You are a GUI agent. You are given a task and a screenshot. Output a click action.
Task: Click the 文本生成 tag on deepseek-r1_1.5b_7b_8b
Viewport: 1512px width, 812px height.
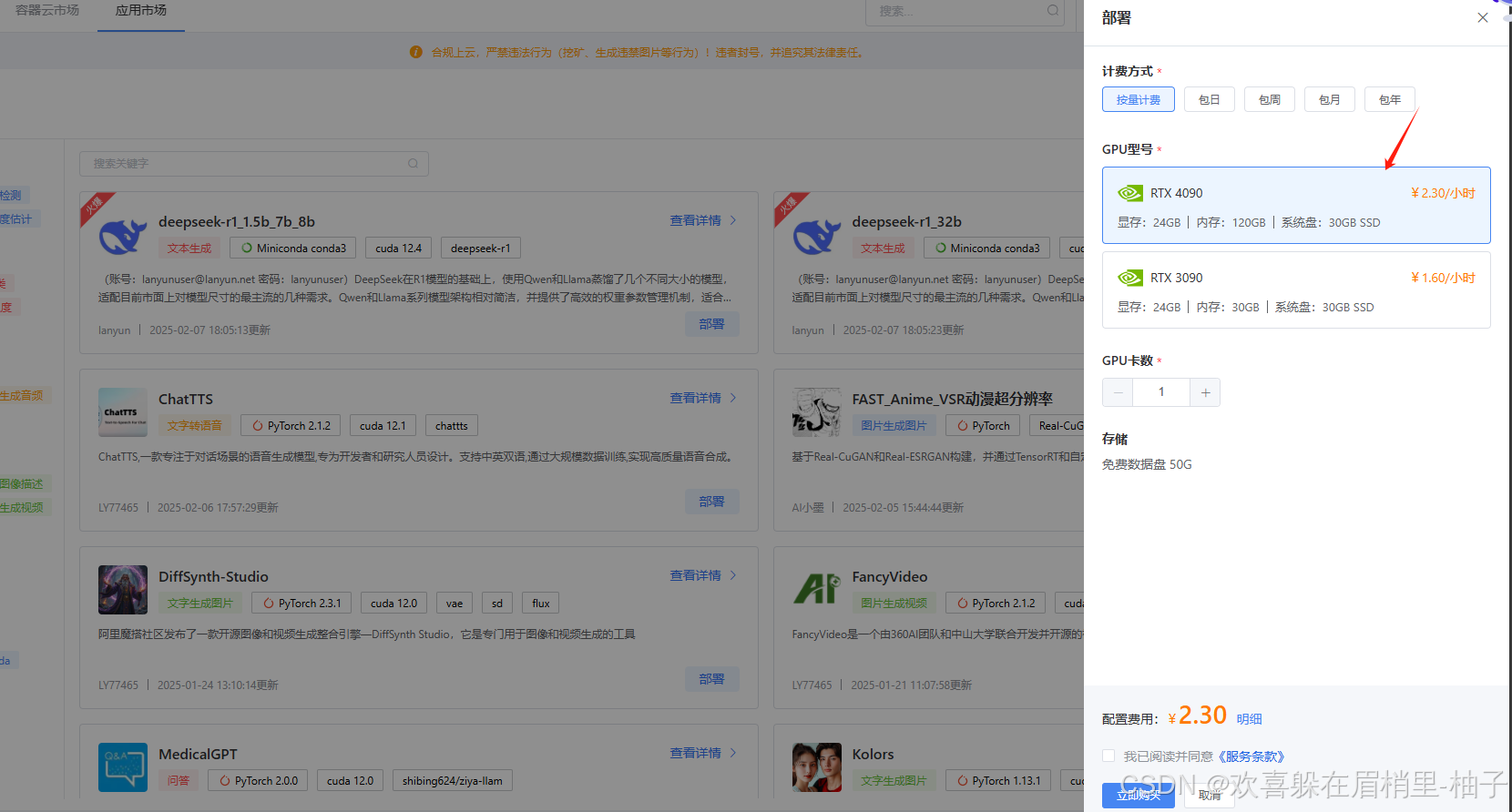(x=189, y=248)
